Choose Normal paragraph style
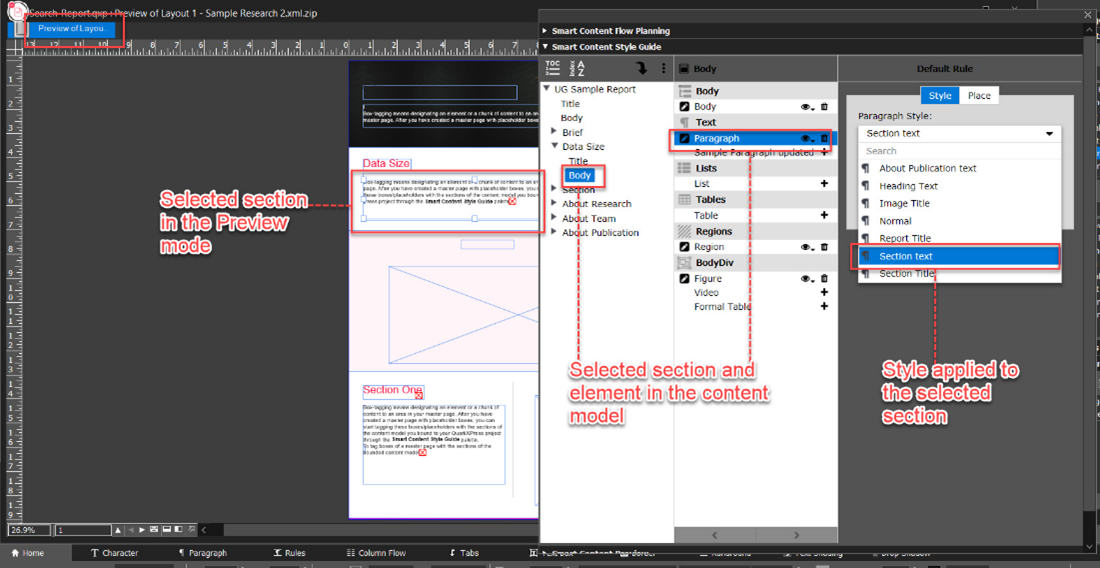This screenshot has height=568, width=1100. [x=960, y=221]
